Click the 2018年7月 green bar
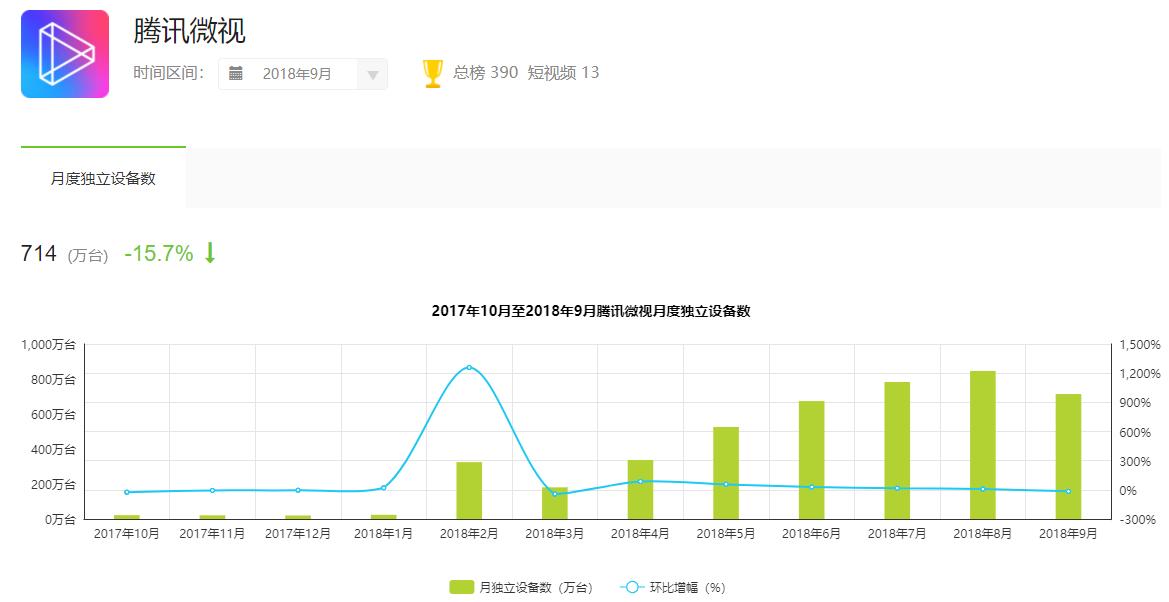This screenshot has height=602, width=1169. pos(897,451)
